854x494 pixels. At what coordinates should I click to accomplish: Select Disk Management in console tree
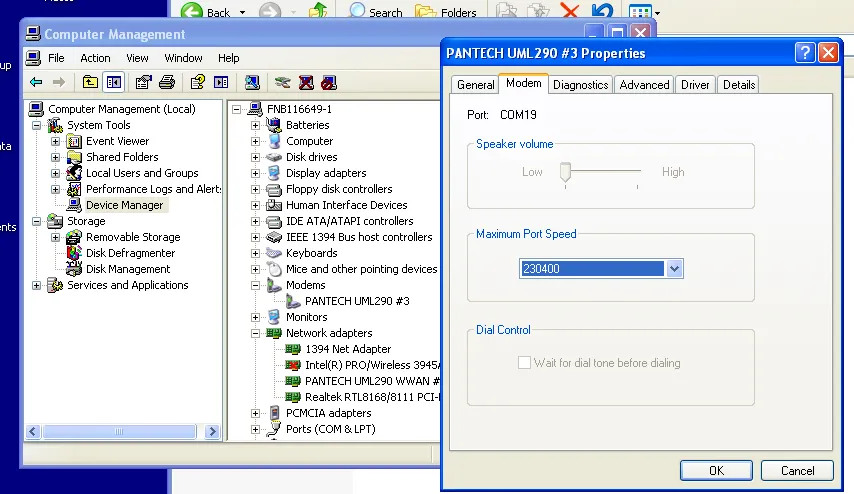(x=128, y=269)
